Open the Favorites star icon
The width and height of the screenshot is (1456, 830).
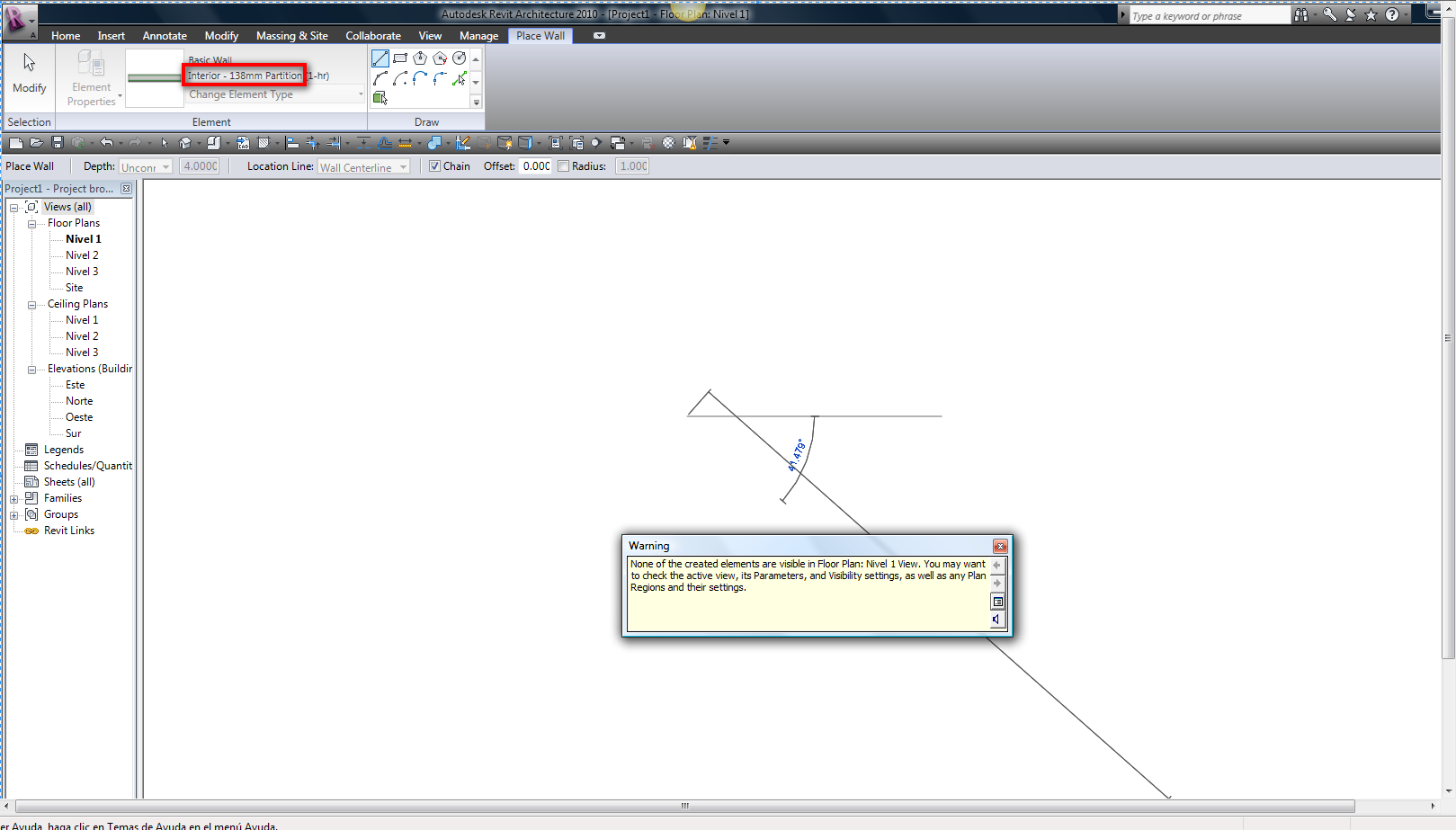[1371, 14]
